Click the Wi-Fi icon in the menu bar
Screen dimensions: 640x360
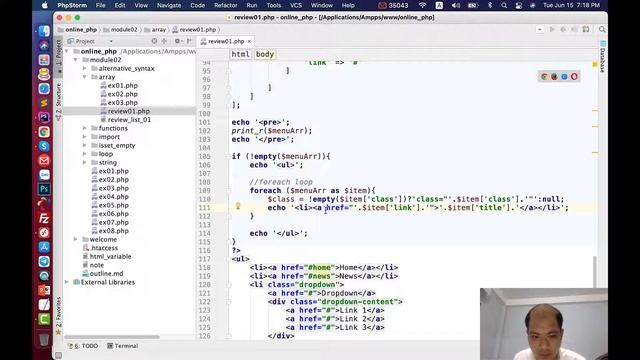pos(423,5)
